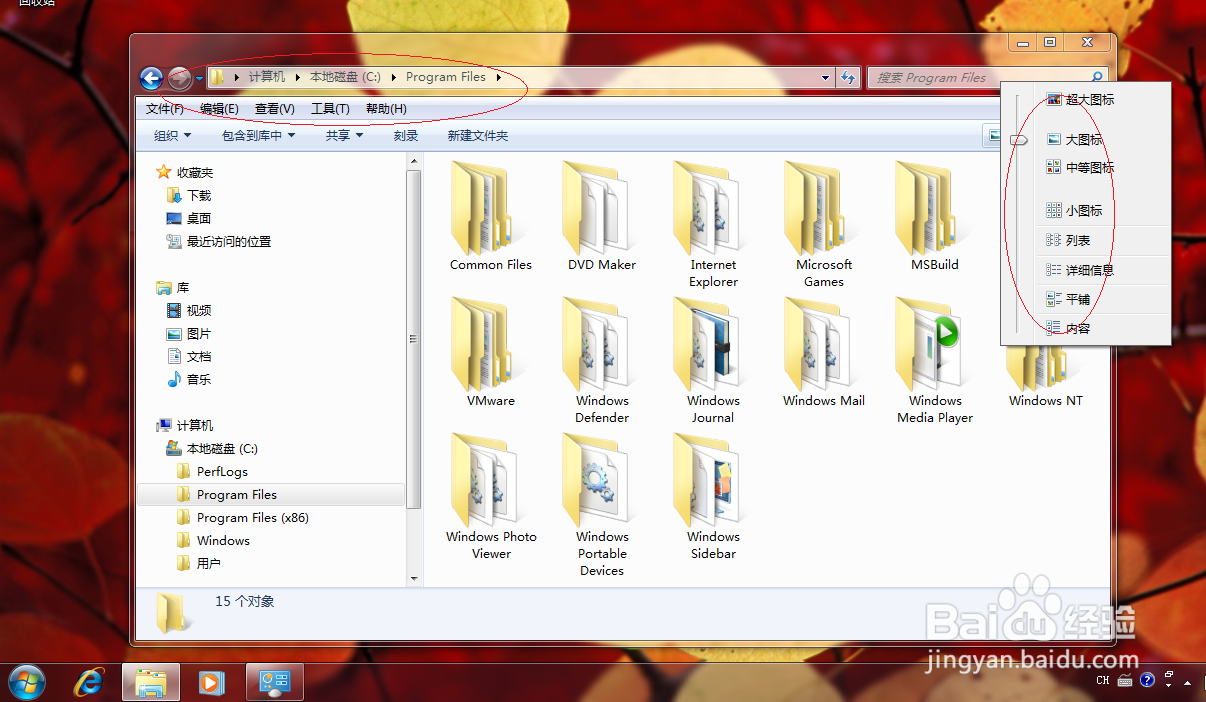Open the 编辑(E) menu
This screenshot has height=702, width=1206.
(x=219, y=109)
